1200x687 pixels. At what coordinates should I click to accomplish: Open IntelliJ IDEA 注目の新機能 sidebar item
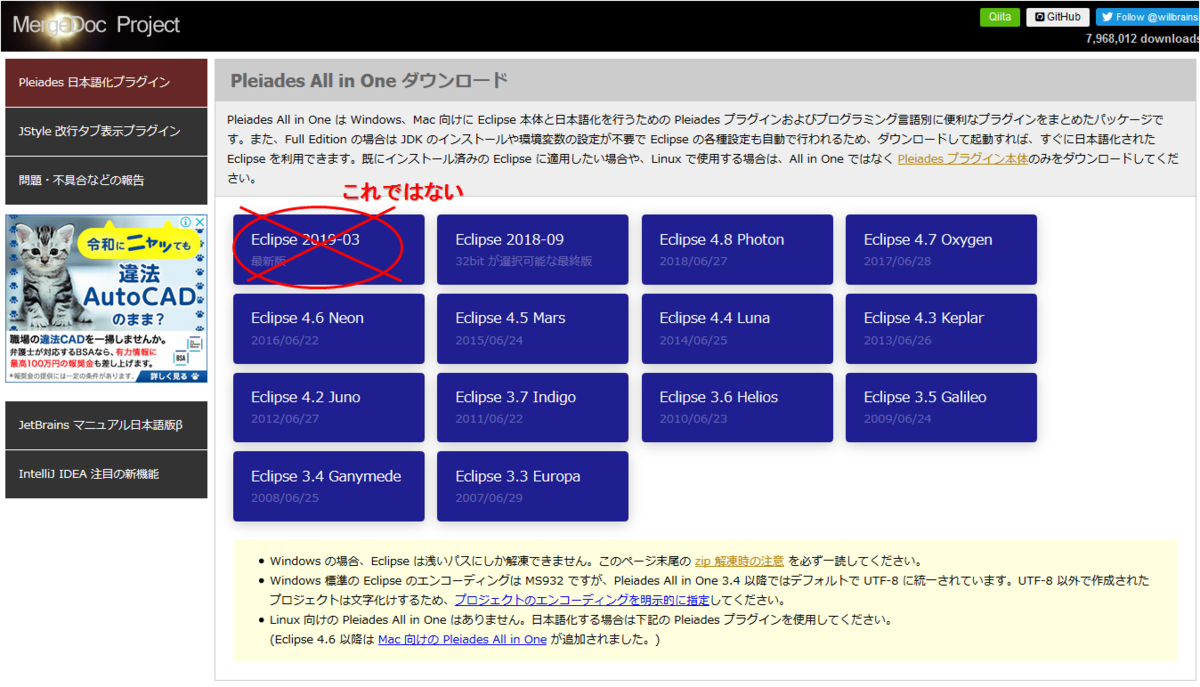[106, 474]
